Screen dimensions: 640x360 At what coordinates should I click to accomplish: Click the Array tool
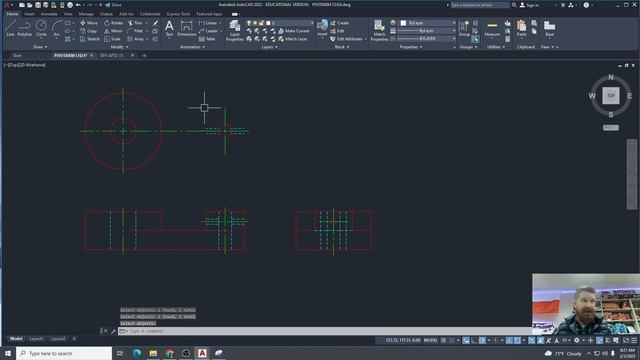(x=136, y=39)
